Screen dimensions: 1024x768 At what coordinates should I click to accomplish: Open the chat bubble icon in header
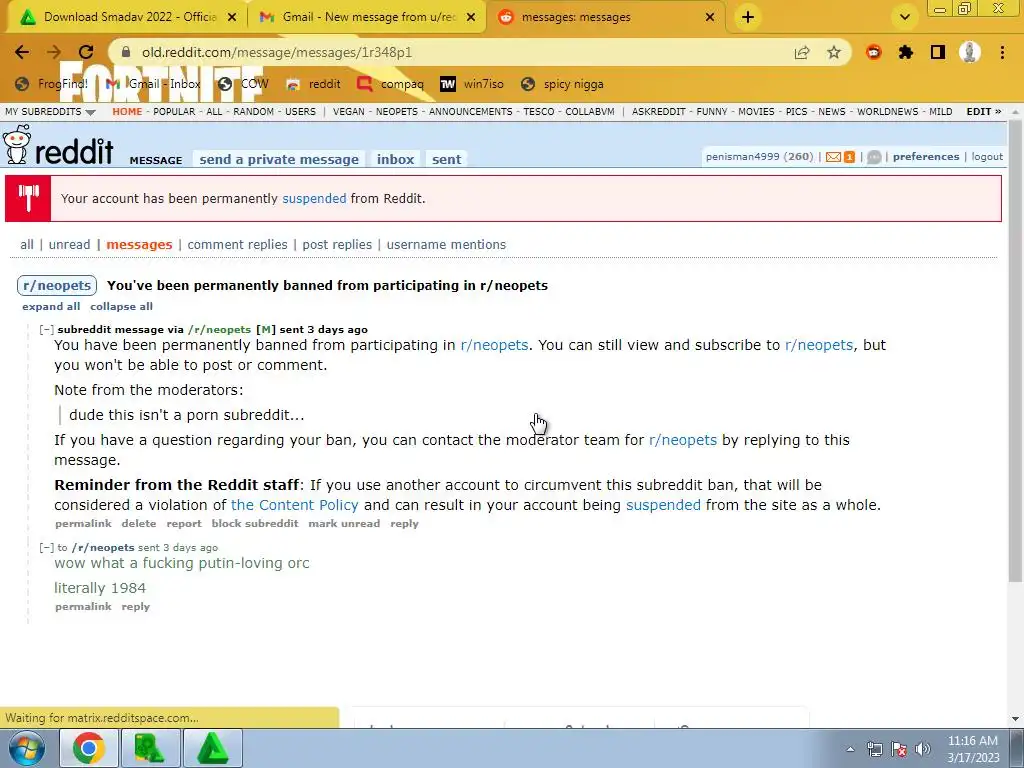tap(874, 157)
